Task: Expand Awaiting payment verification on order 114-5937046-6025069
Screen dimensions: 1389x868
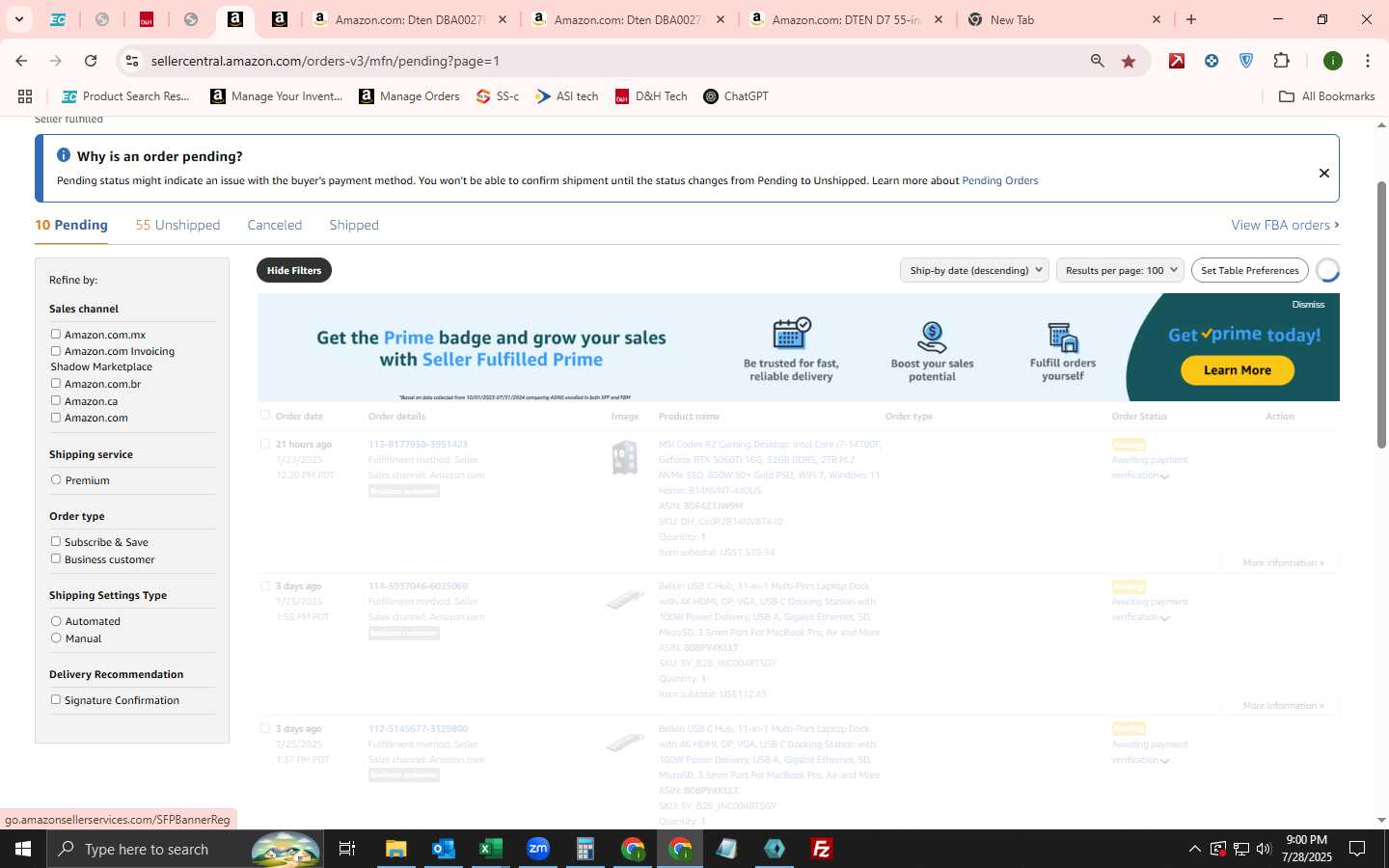Action: click(1164, 618)
